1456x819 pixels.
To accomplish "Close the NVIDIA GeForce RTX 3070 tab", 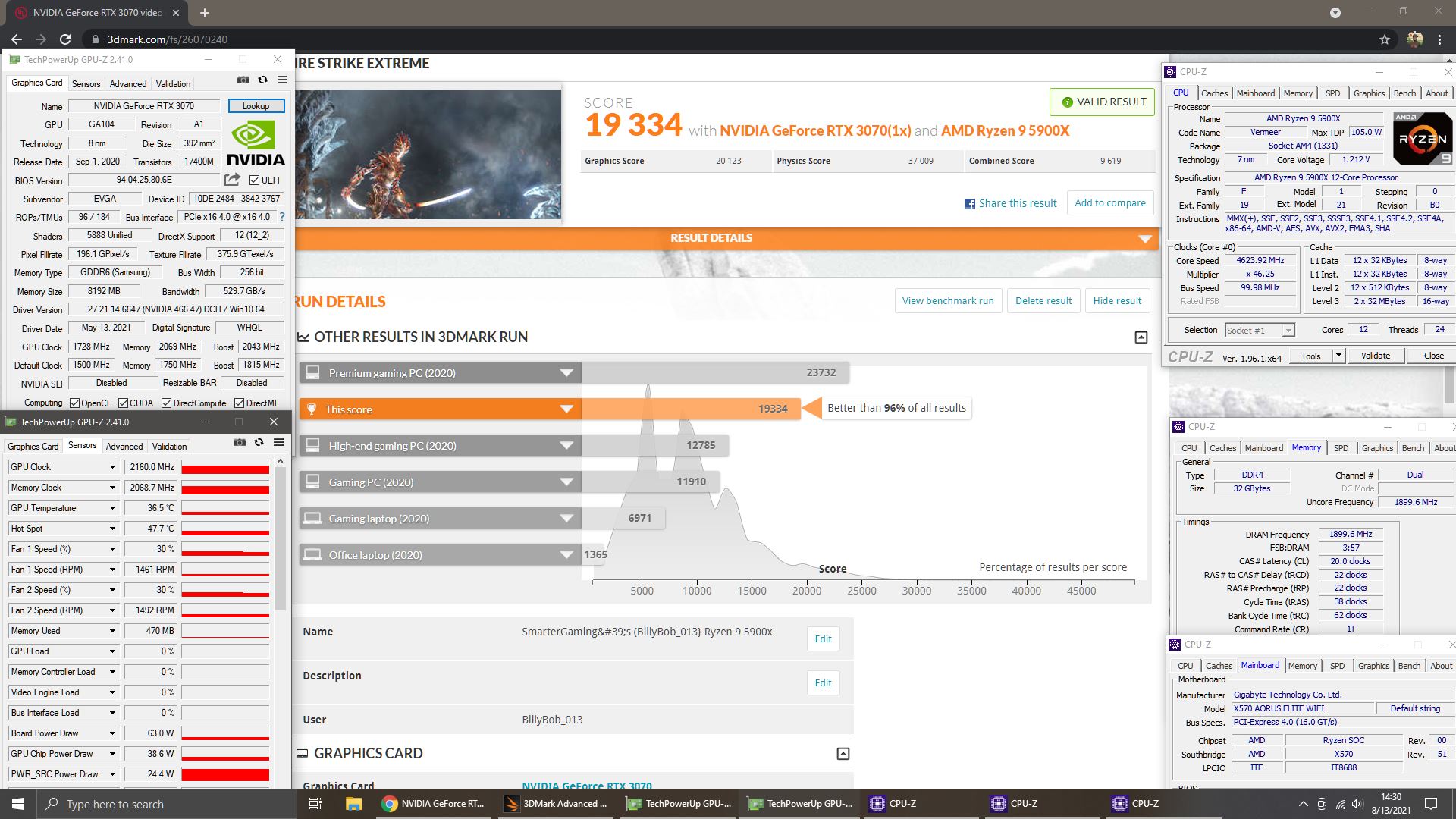I will (x=176, y=13).
